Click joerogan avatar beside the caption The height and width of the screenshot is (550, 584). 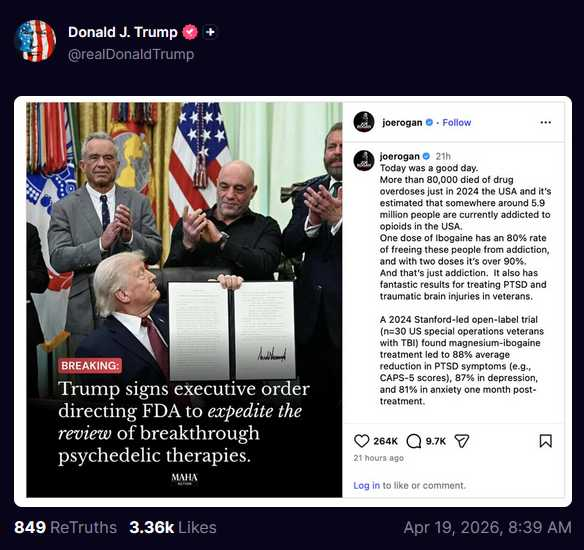pos(364,160)
